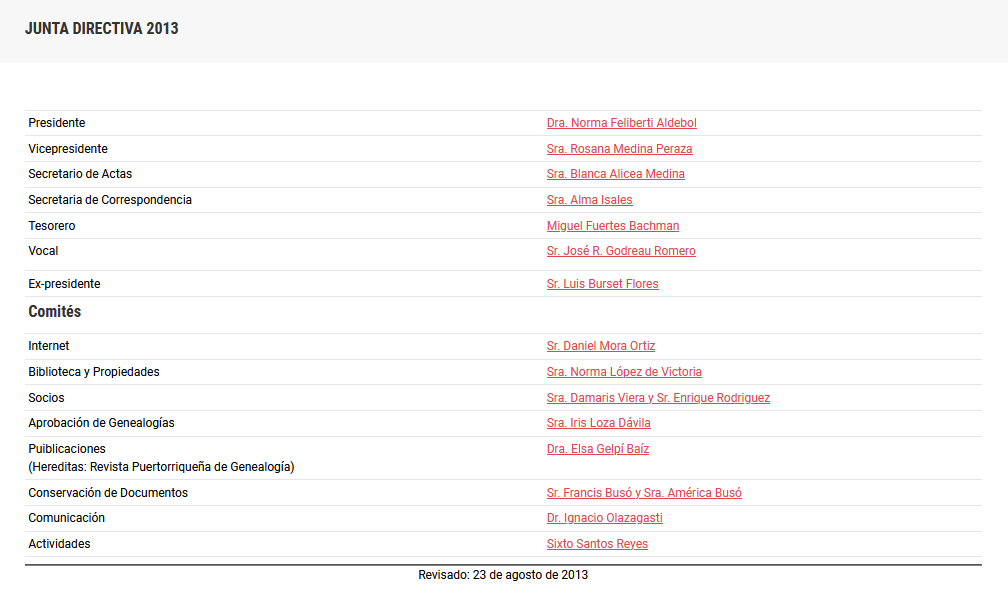Open the Francis Busó y América Busó link
1008x606 pixels.
(x=643, y=492)
